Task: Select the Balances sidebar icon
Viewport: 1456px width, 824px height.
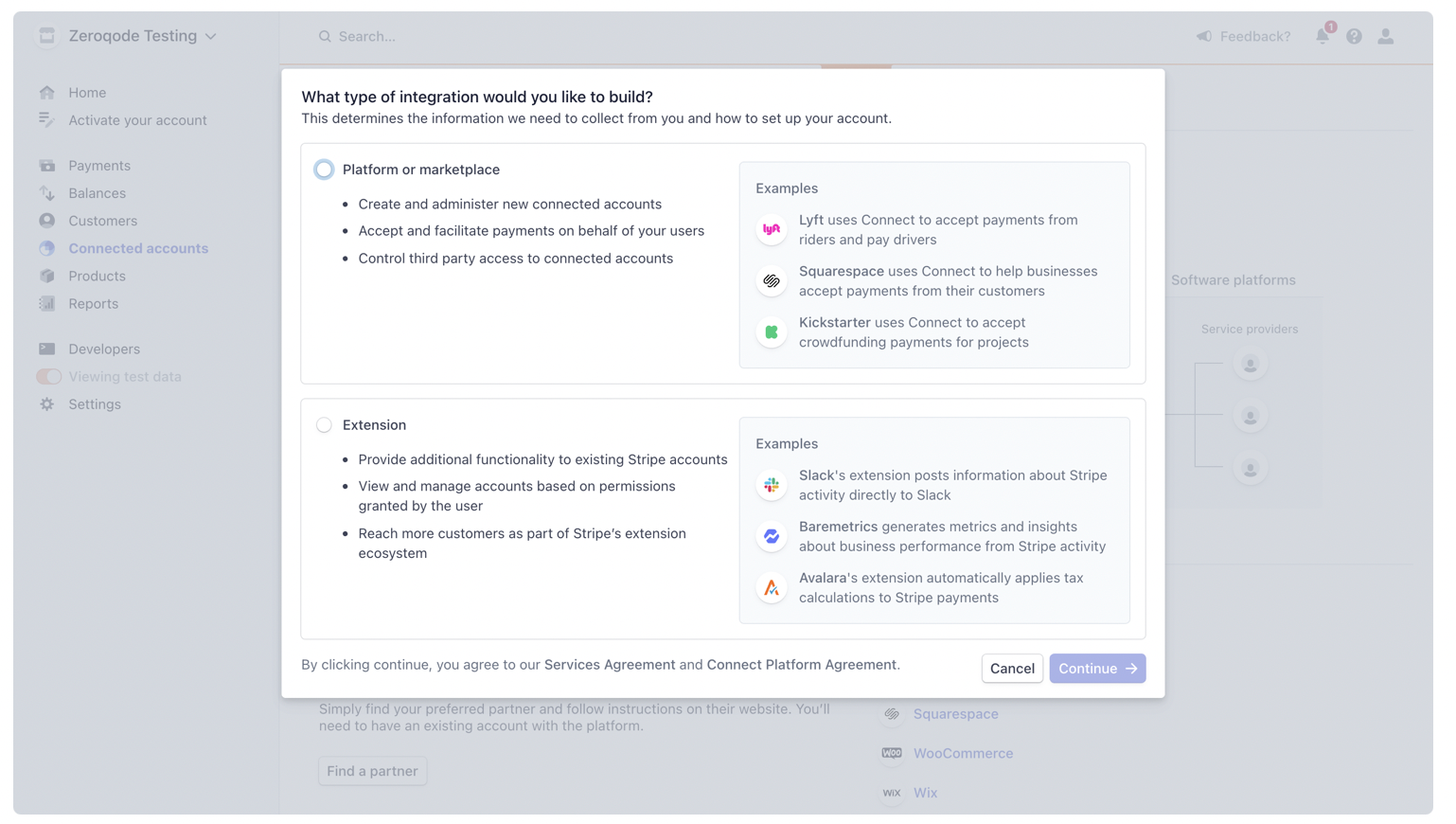Action: point(47,193)
